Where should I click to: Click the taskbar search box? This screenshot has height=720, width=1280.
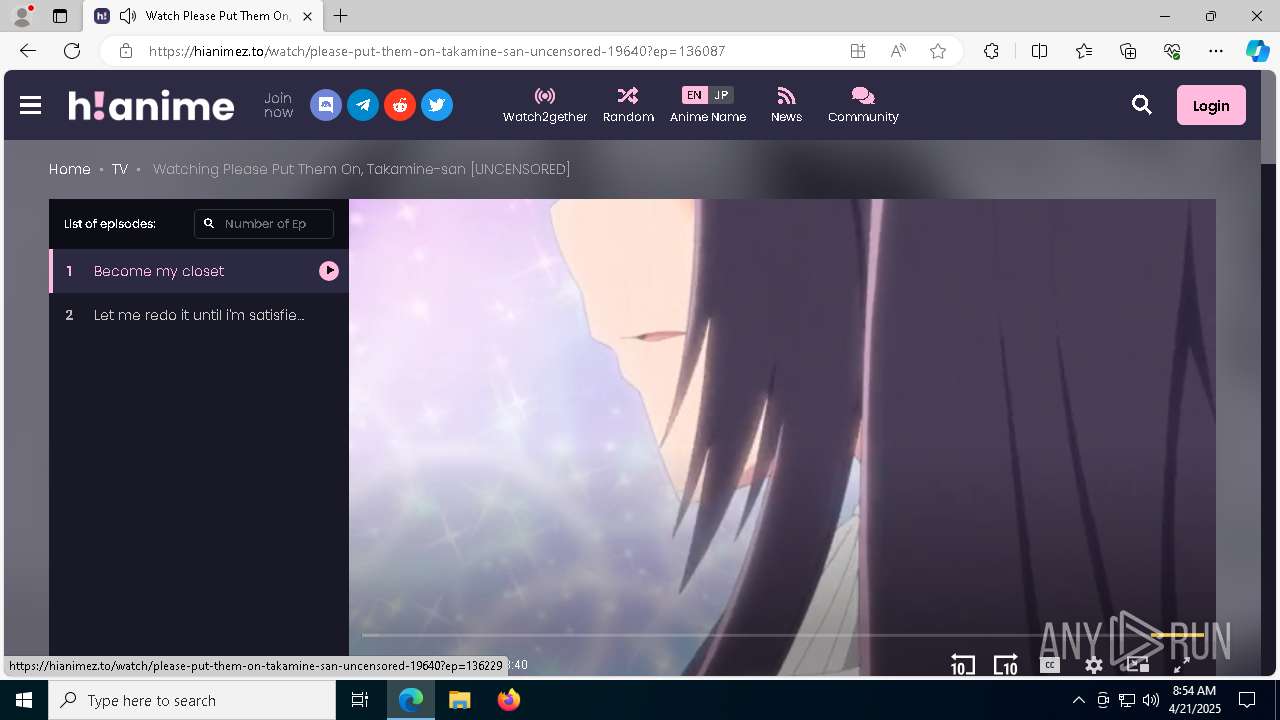point(192,700)
